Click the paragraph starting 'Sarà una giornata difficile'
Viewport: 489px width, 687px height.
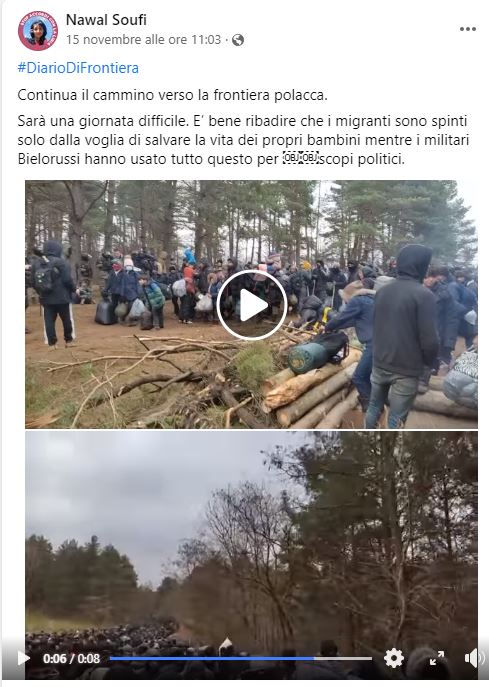coord(243,140)
